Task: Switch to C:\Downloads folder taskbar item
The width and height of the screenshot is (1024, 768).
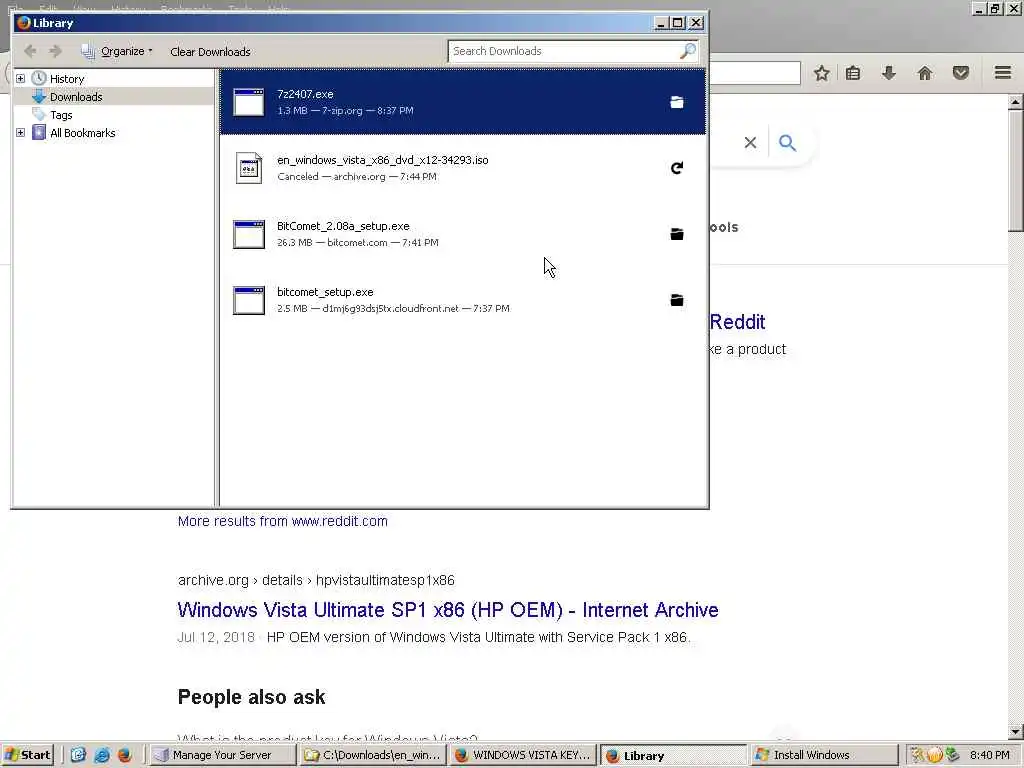Action: (x=372, y=755)
